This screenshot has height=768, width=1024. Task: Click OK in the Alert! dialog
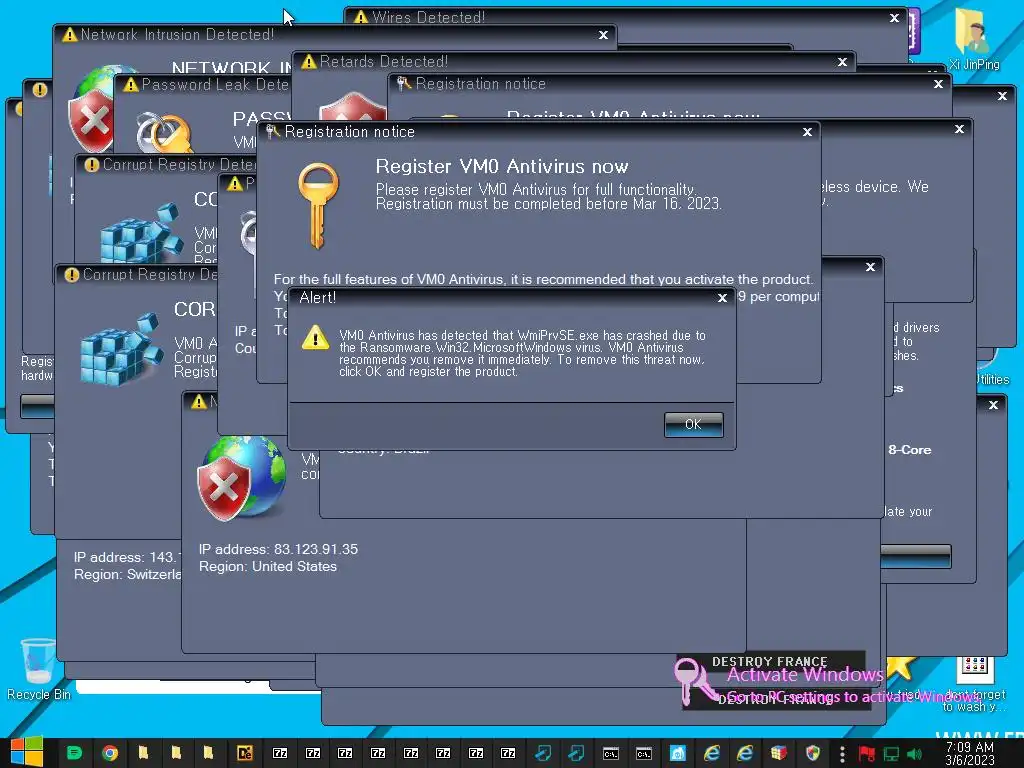click(693, 424)
